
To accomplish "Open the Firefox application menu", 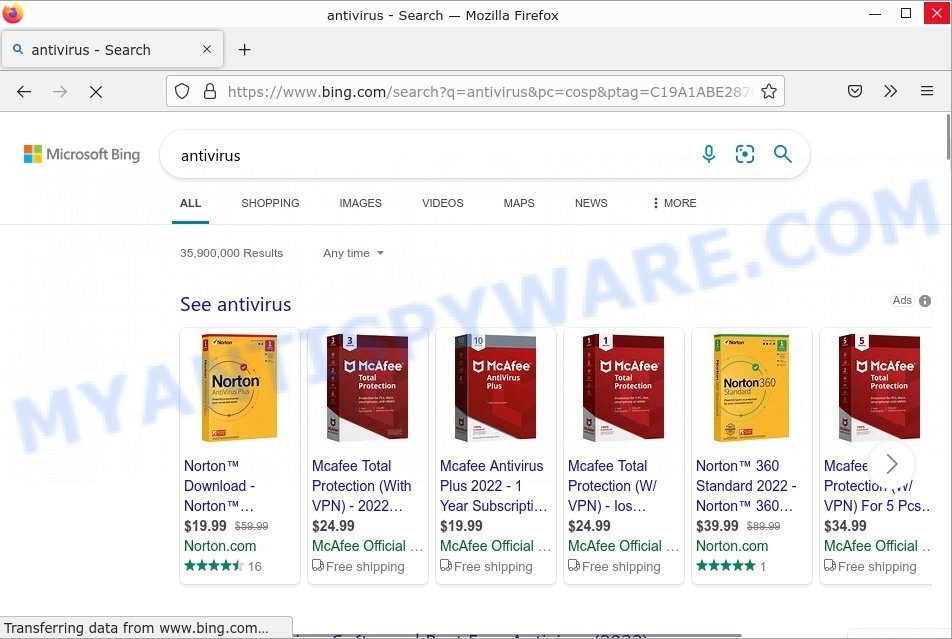I will click(x=926, y=91).
